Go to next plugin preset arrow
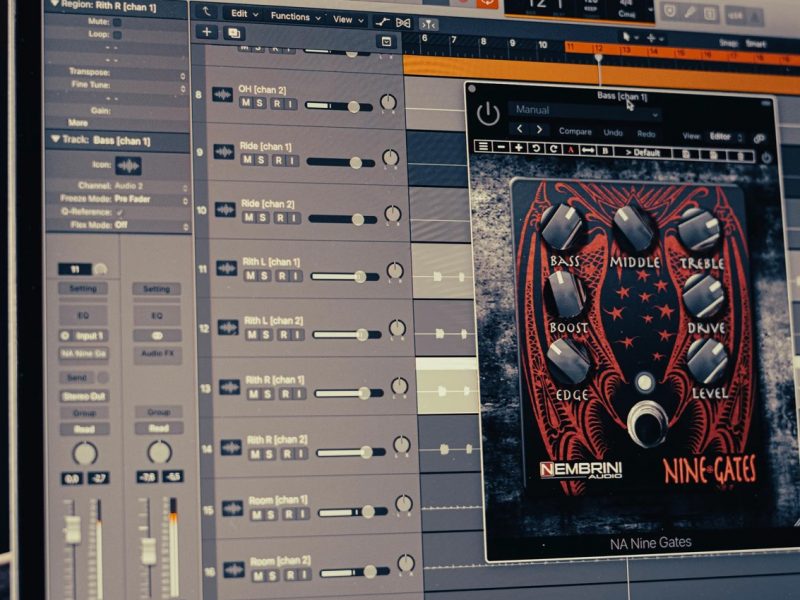 (539, 130)
